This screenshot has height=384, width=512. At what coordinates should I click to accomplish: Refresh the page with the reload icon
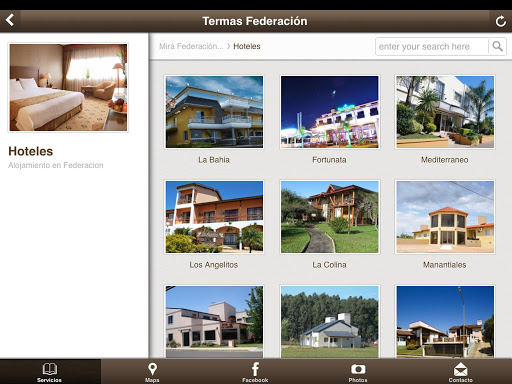(500, 21)
